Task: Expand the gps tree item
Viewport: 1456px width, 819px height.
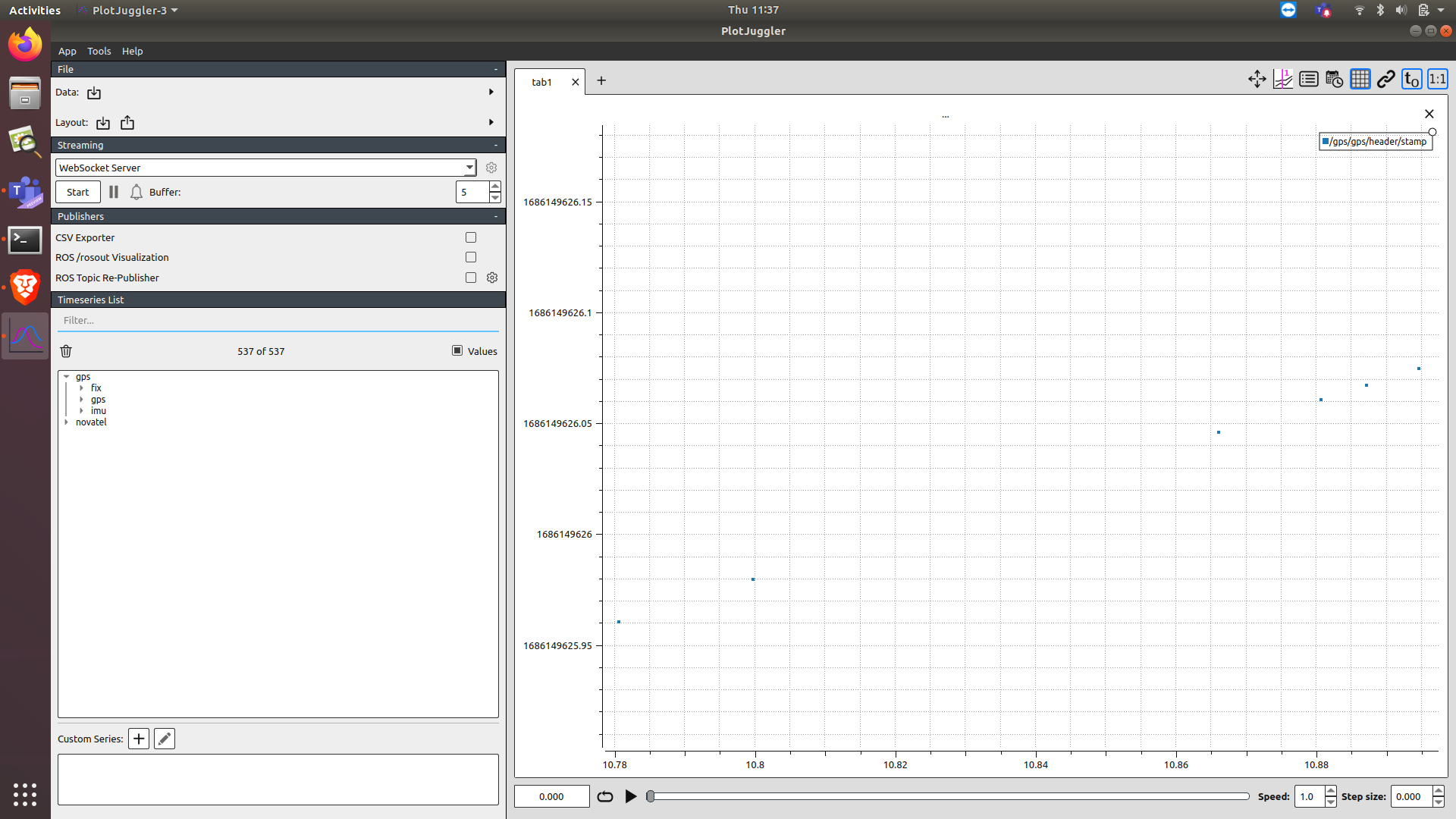Action: (x=67, y=376)
